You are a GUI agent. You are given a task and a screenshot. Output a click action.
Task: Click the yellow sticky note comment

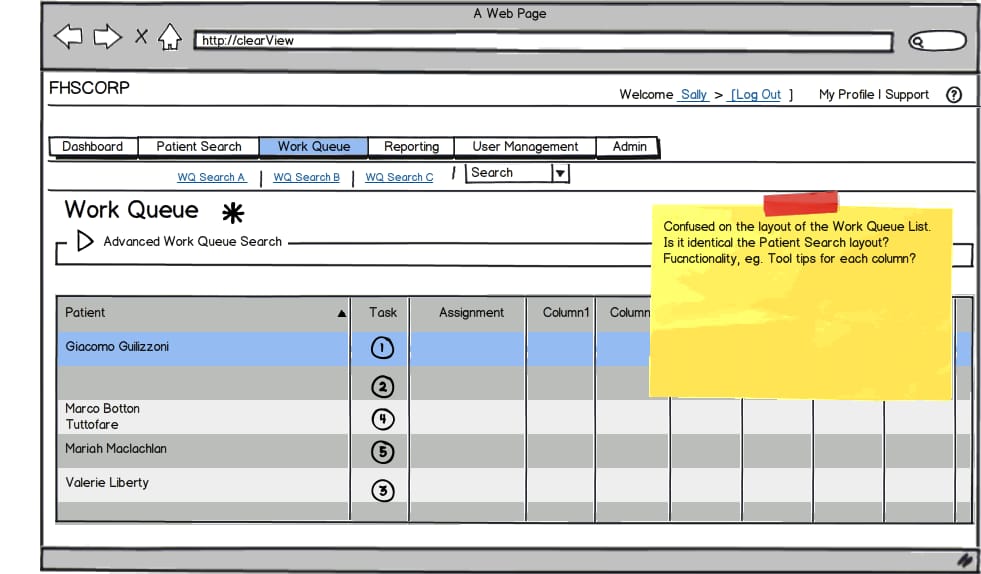(x=801, y=300)
